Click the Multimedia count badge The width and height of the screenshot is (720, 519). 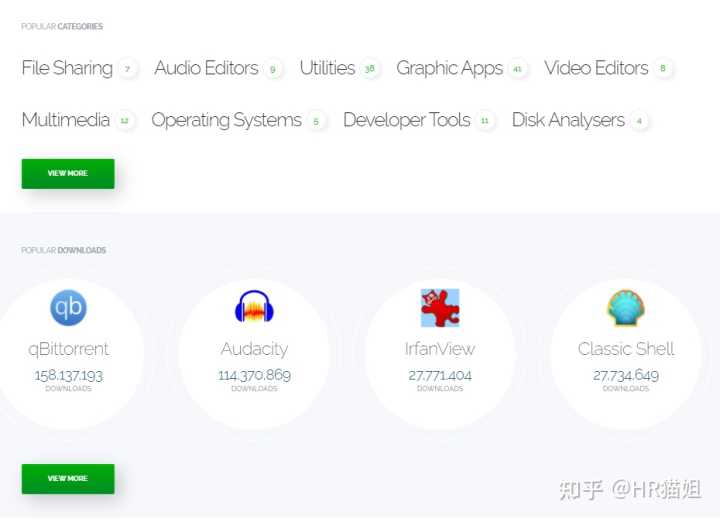coord(124,121)
